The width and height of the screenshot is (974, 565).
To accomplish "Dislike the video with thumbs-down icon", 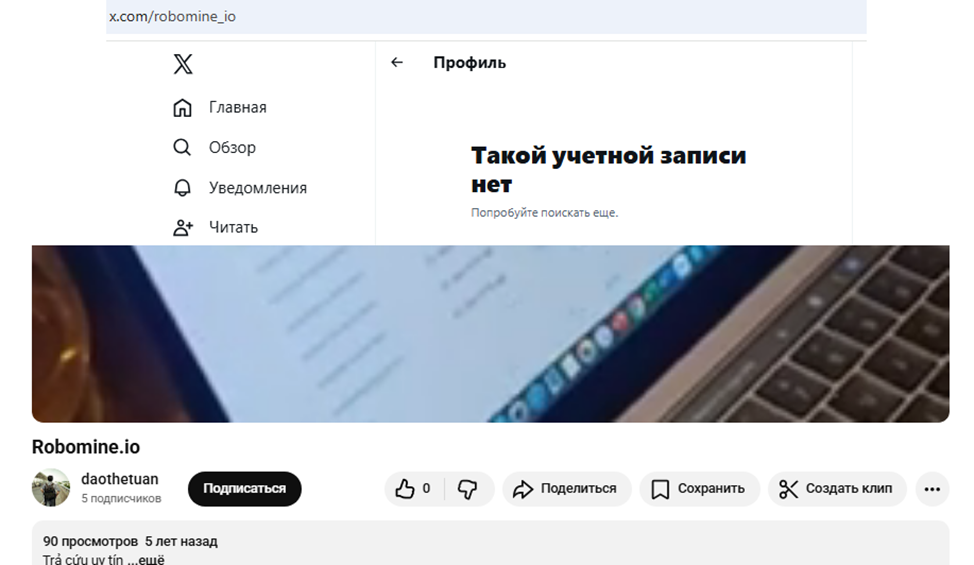I will [468, 489].
